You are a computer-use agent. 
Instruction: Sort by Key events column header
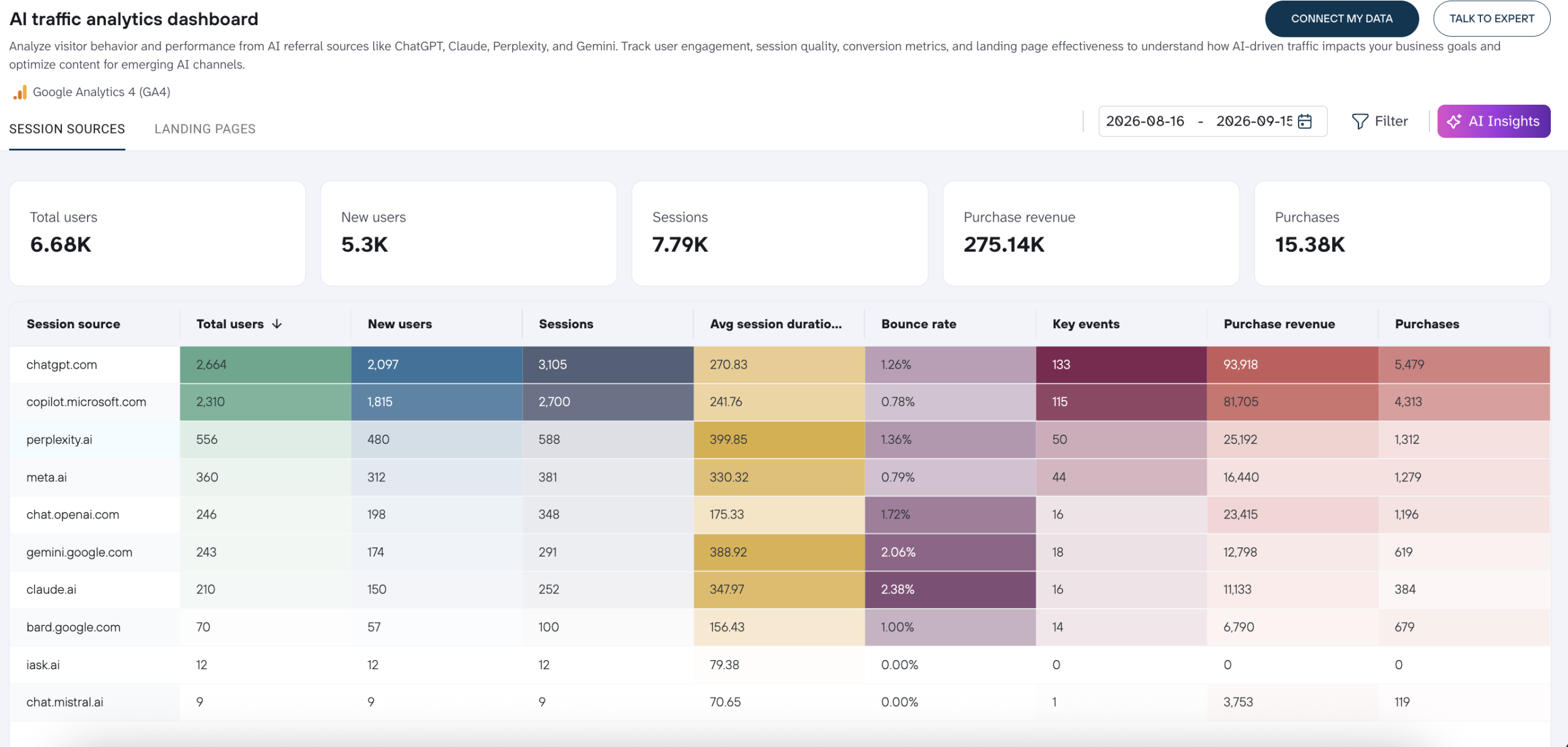pos(1086,324)
